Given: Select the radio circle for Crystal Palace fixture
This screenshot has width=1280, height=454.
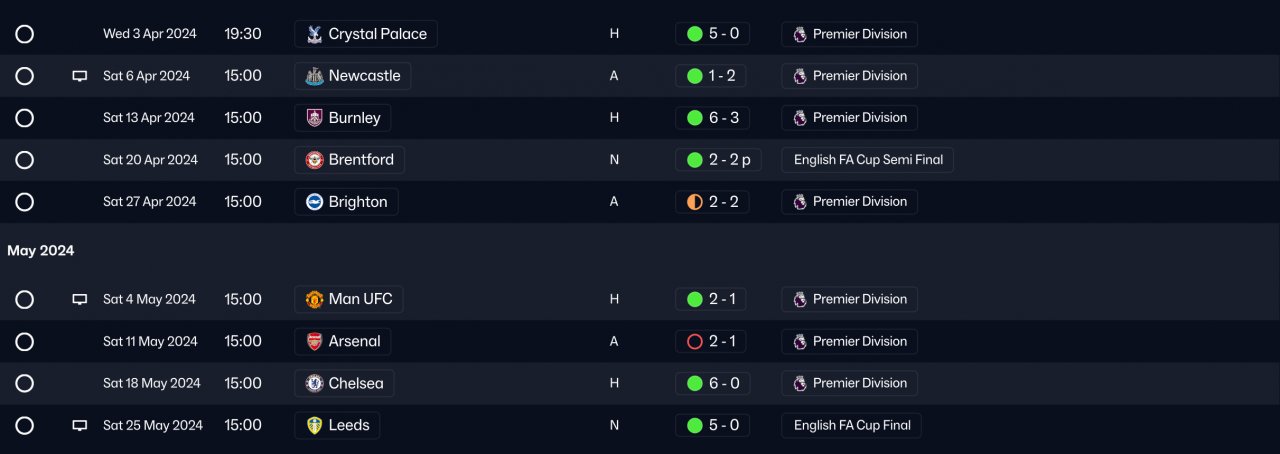Looking at the screenshot, I should 25,34.
